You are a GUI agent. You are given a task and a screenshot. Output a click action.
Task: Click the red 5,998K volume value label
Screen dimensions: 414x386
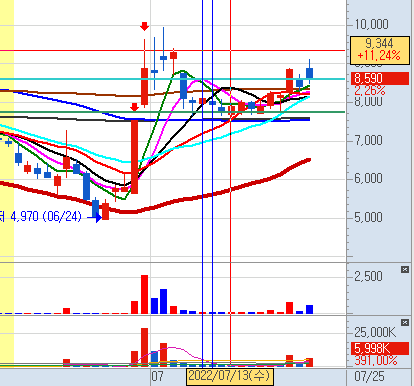[380, 348]
